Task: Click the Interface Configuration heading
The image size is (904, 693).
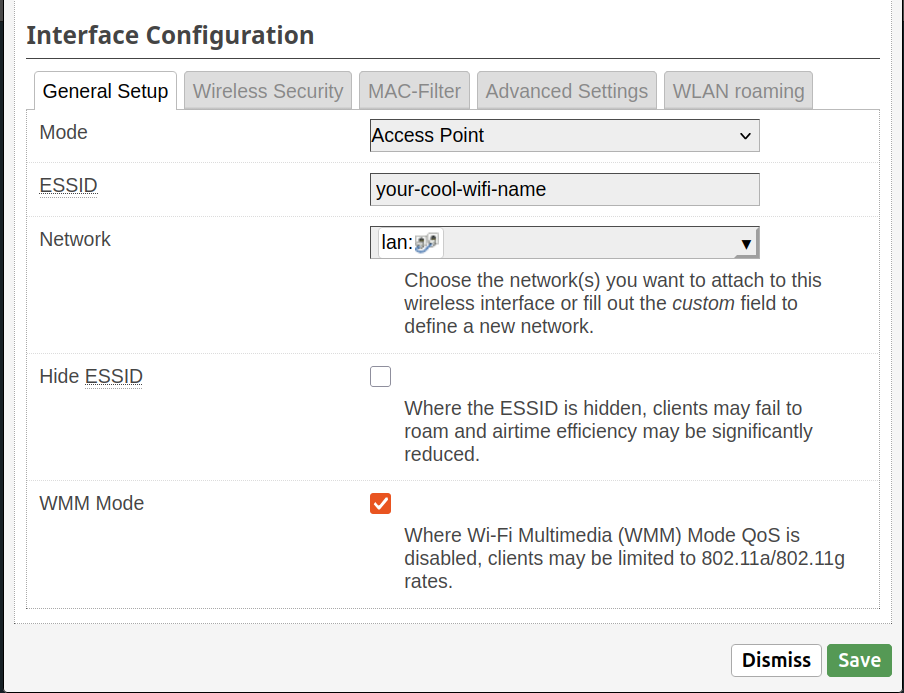Action: 170,35
